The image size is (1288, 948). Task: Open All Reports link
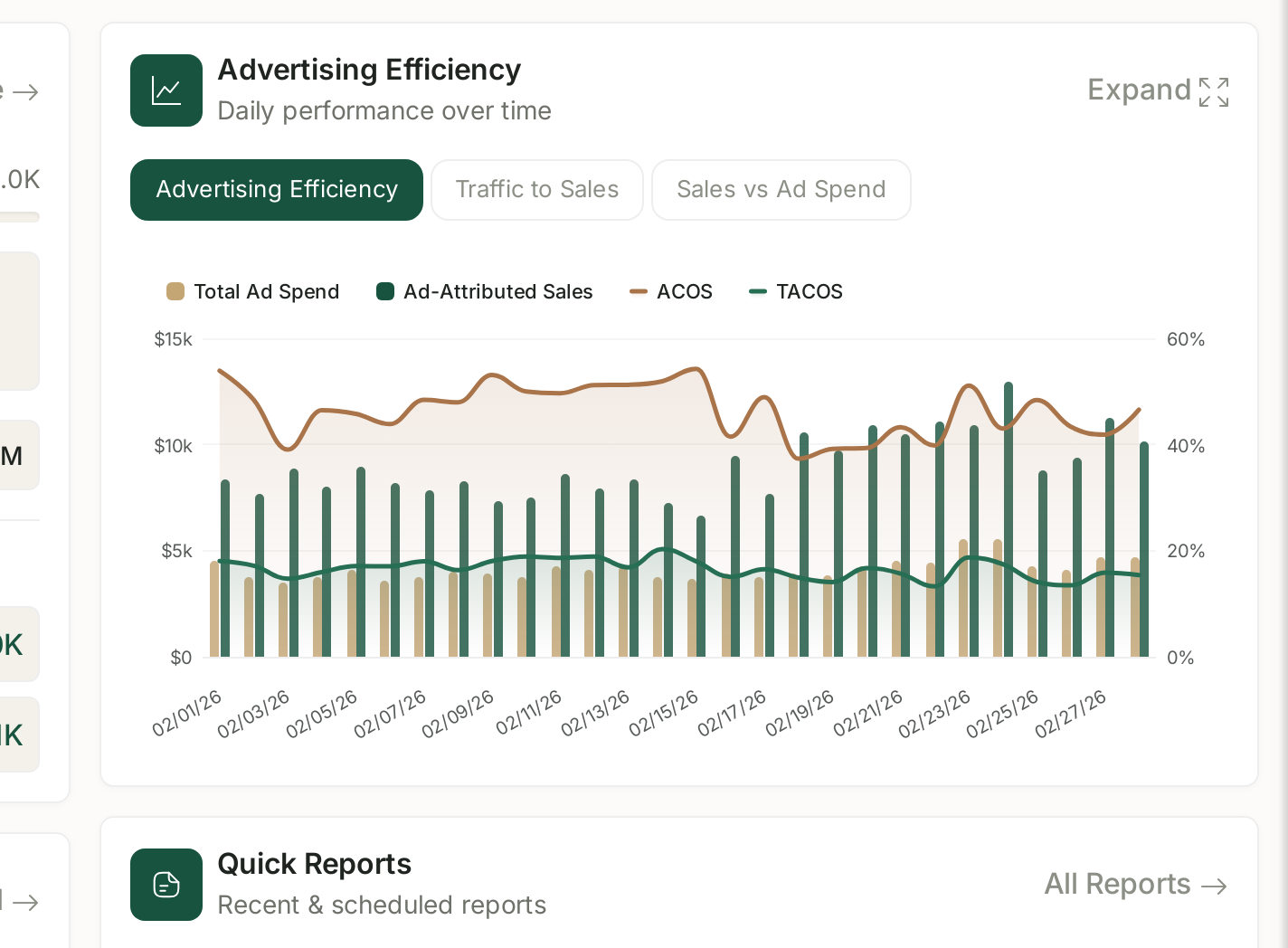click(x=1136, y=885)
